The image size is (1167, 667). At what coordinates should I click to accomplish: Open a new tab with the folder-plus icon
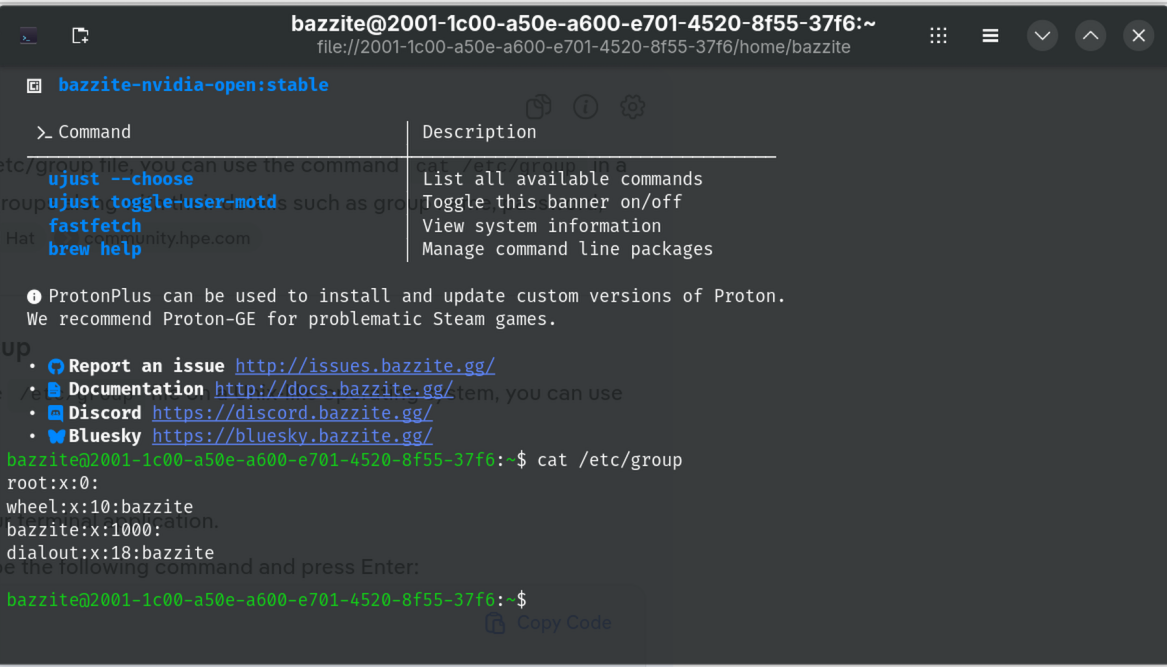click(79, 34)
